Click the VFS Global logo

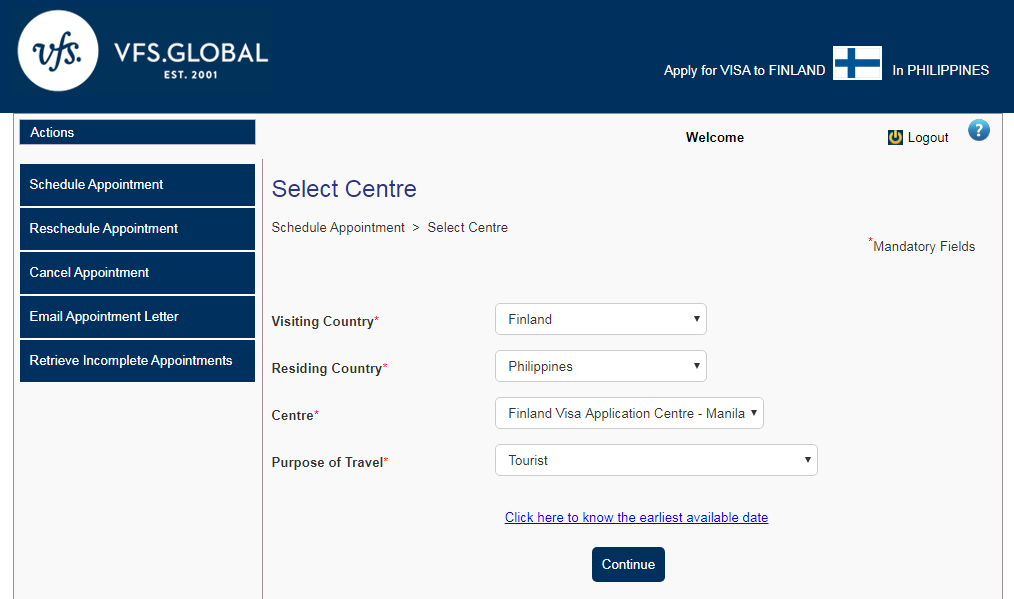(143, 51)
